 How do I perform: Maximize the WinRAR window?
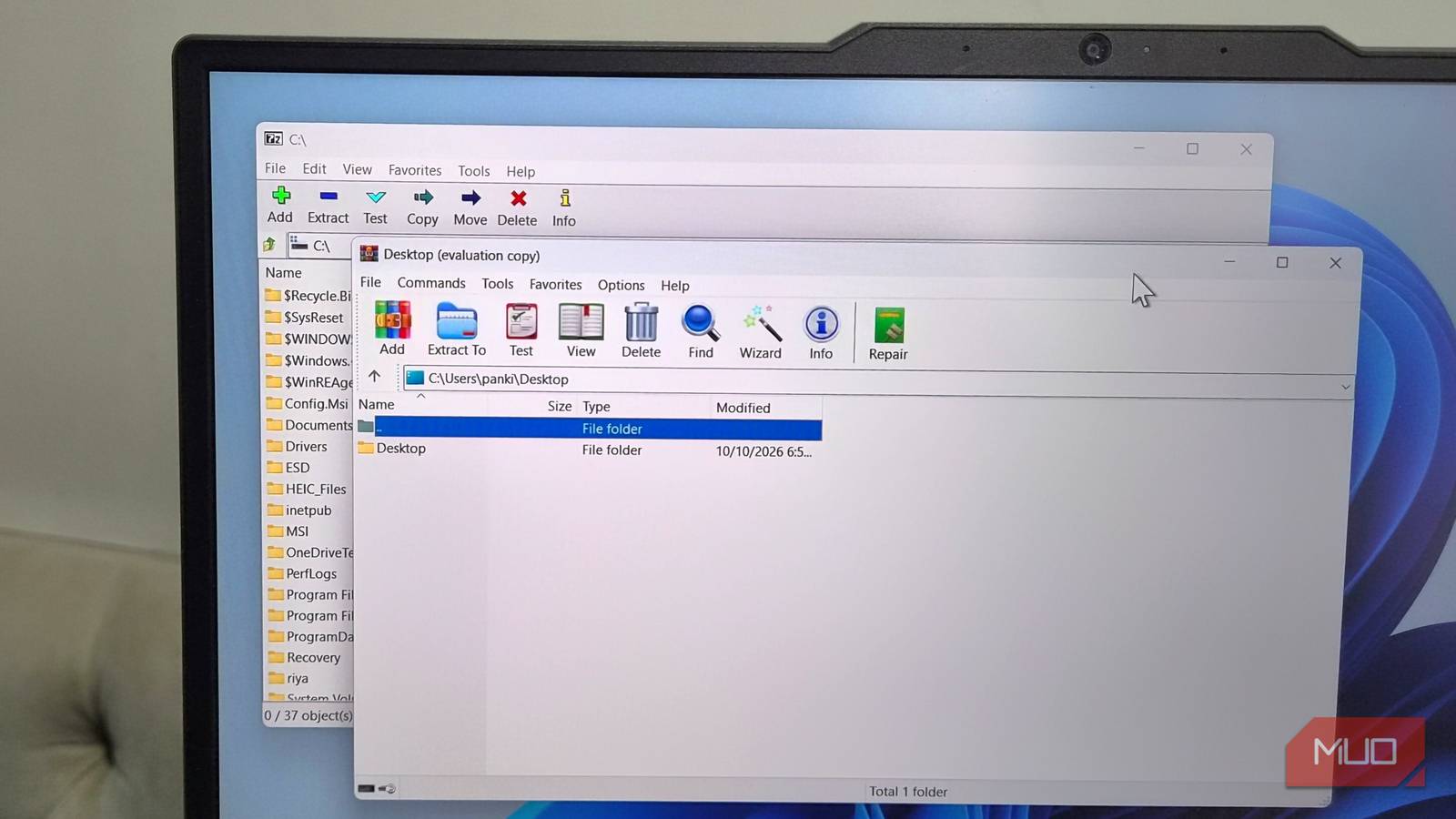tap(1282, 262)
